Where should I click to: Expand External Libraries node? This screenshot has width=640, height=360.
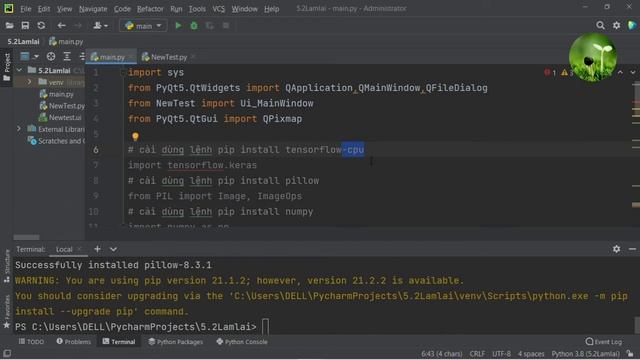[19, 129]
